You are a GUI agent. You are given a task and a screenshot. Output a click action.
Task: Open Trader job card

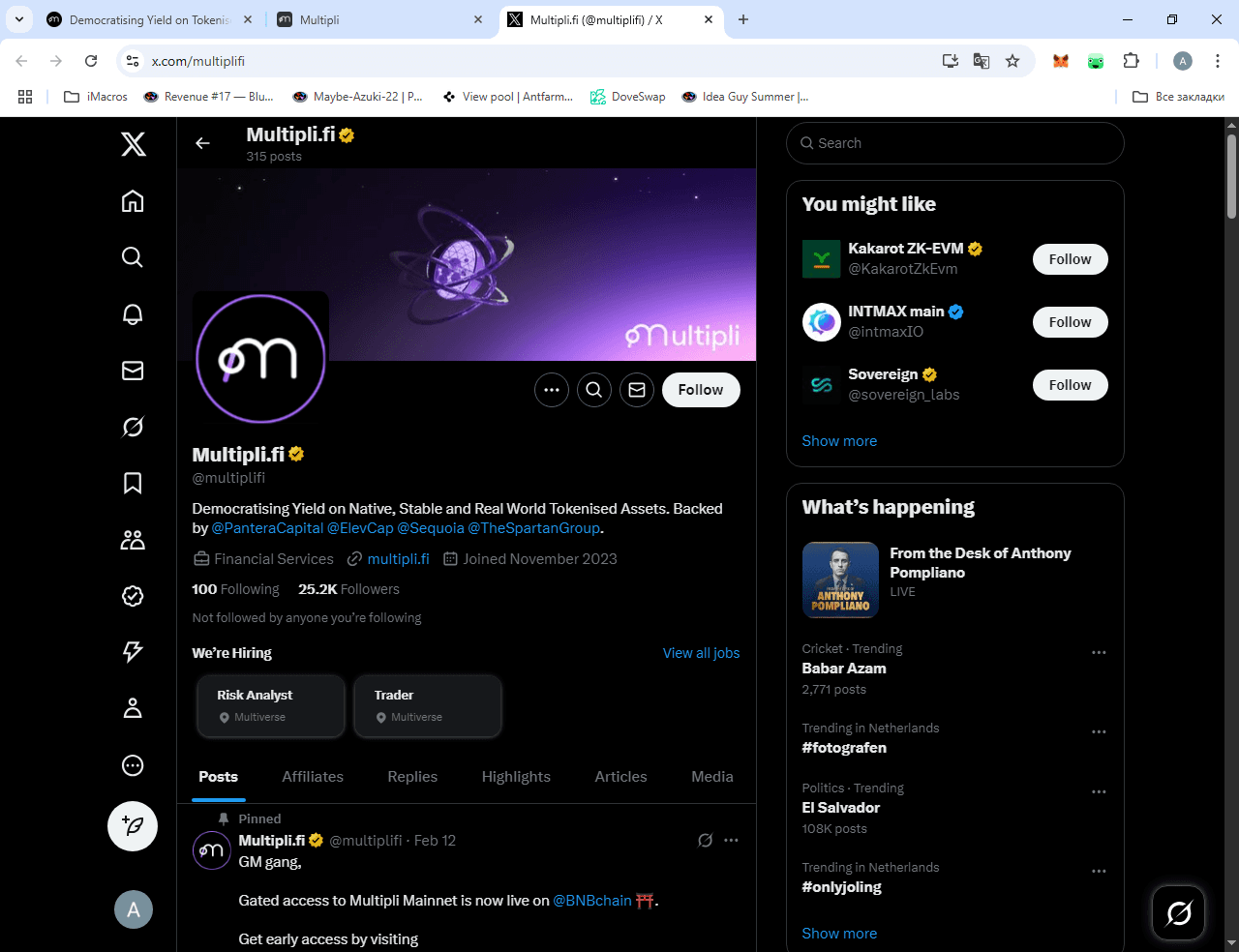click(x=428, y=706)
